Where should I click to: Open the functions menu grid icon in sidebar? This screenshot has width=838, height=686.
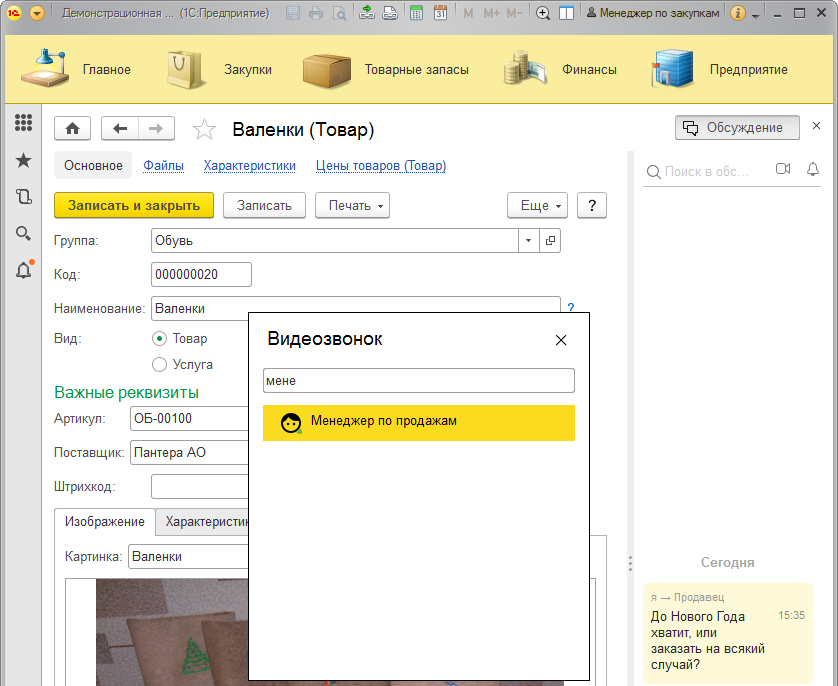[23, 123]
